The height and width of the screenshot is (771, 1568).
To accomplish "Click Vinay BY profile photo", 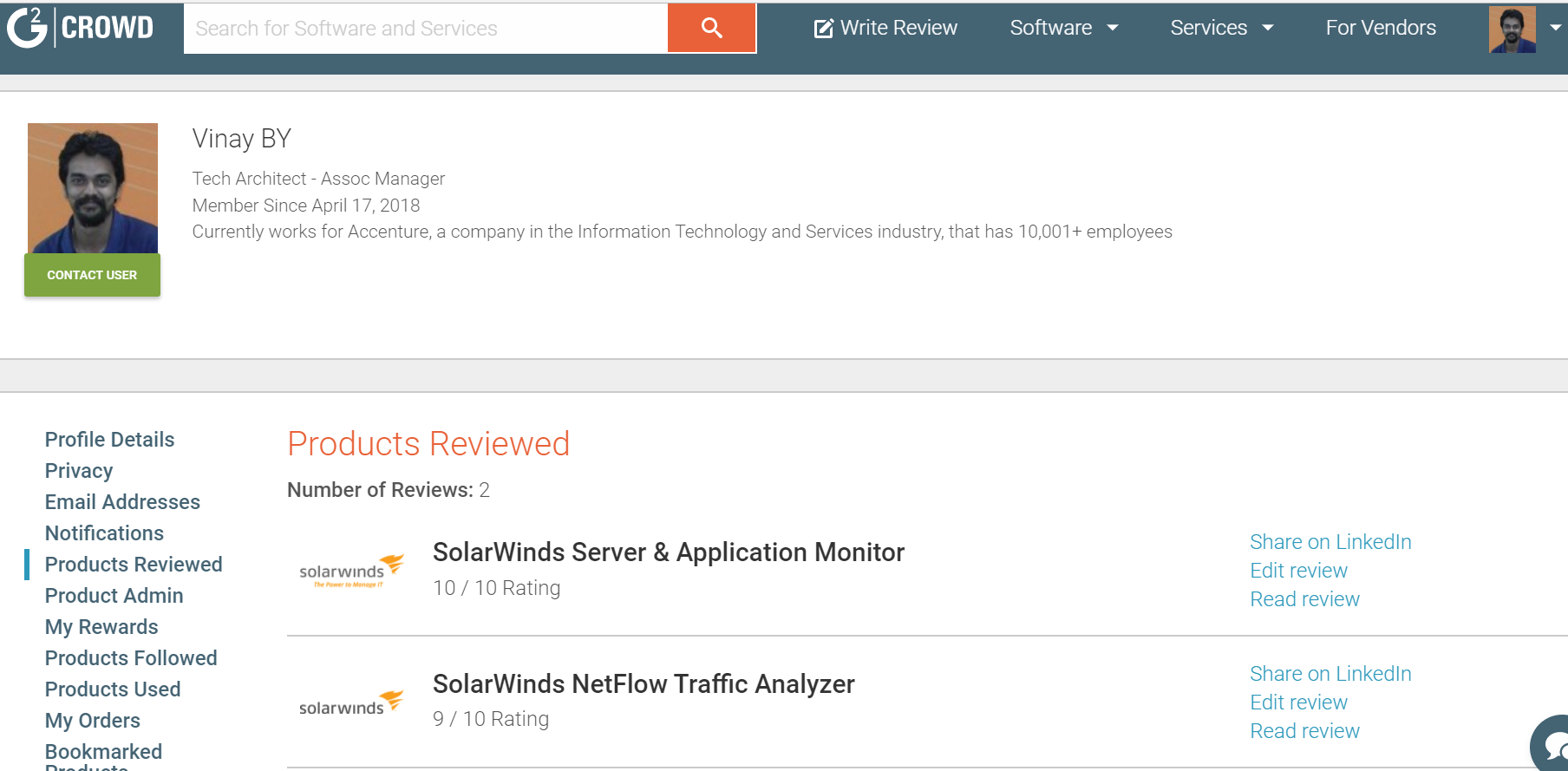I will pos(93,188).
